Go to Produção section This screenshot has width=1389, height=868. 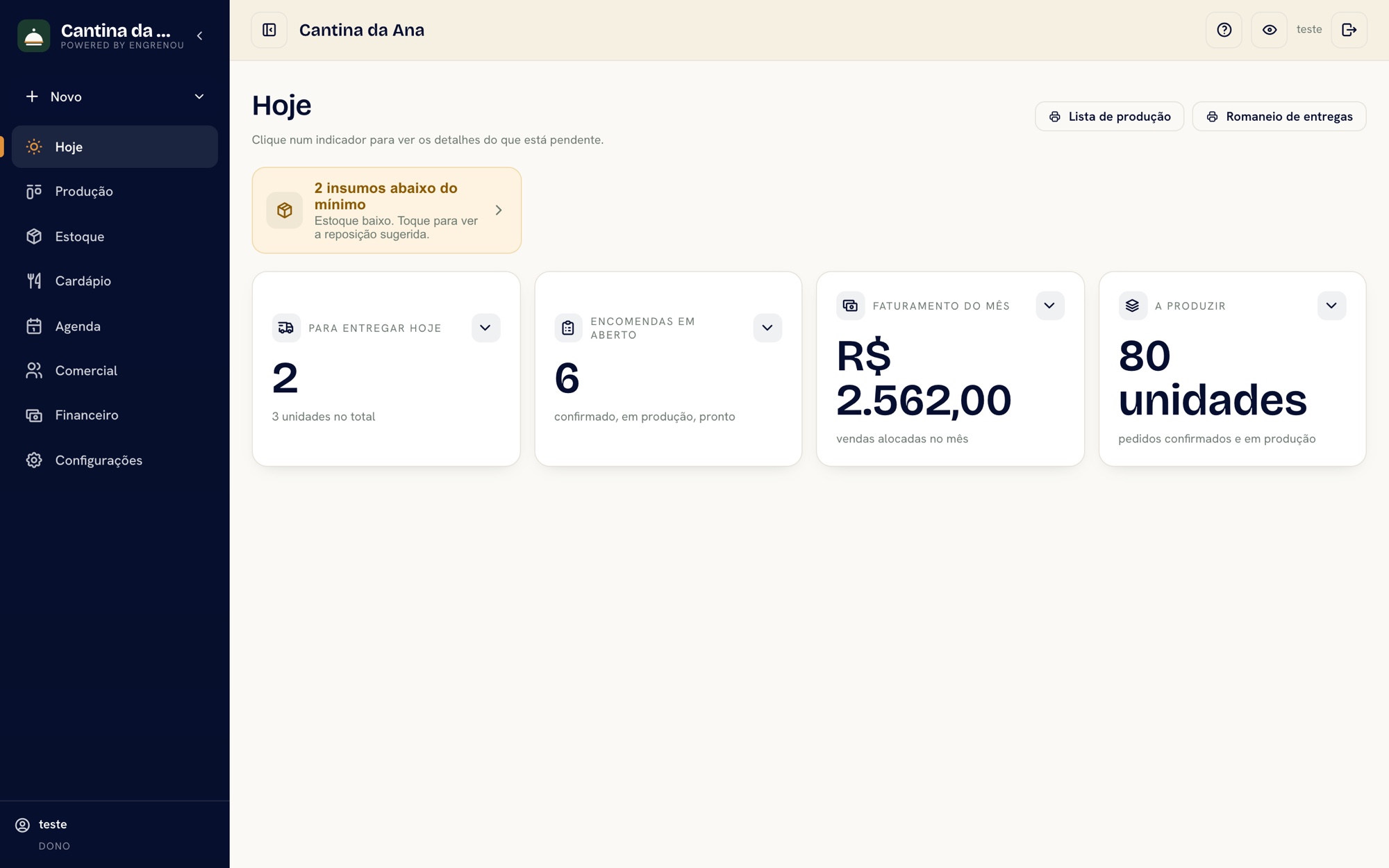pos(115,192)
